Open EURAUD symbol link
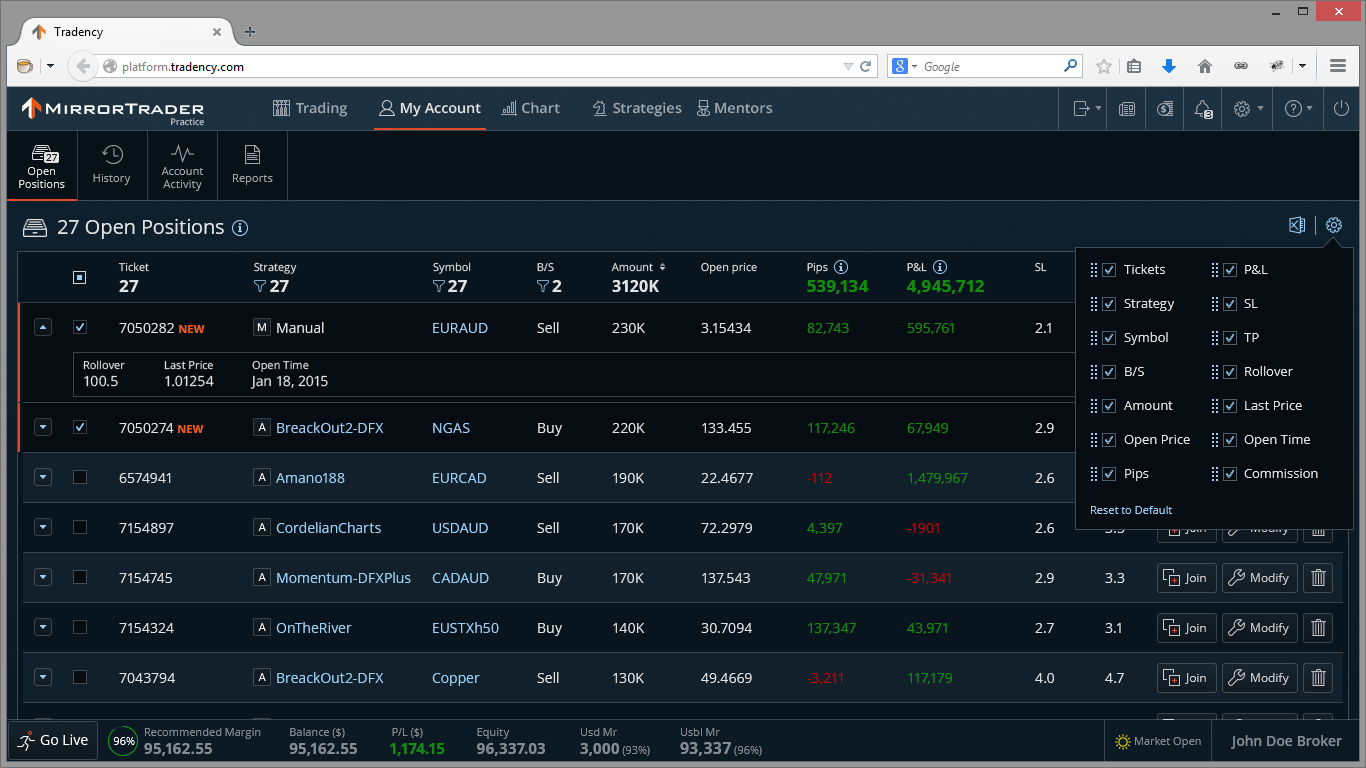Viewport: 1366px width, 768px height. click(x=460, y=328)
